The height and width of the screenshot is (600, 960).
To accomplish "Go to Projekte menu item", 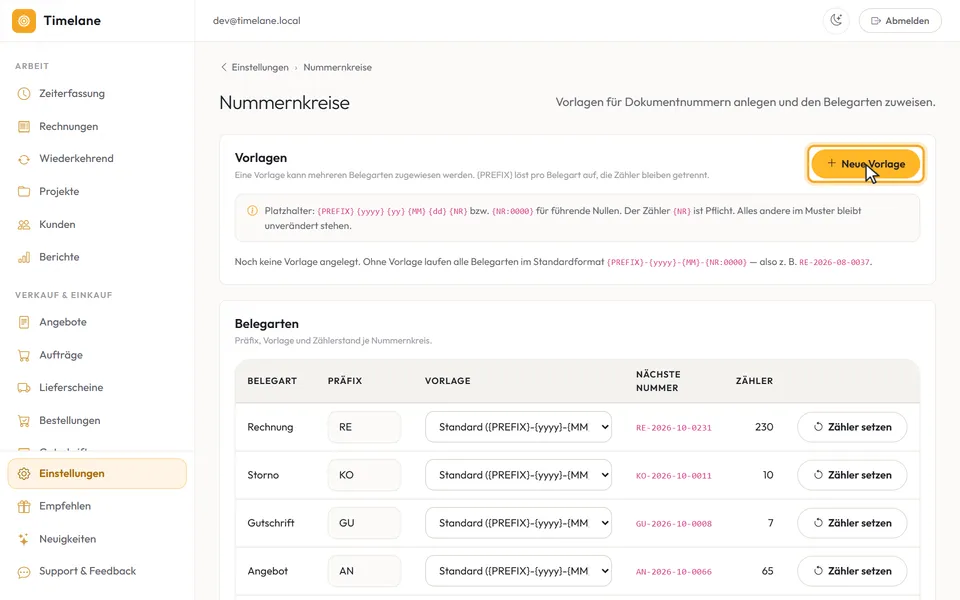I will coord(97,192).
